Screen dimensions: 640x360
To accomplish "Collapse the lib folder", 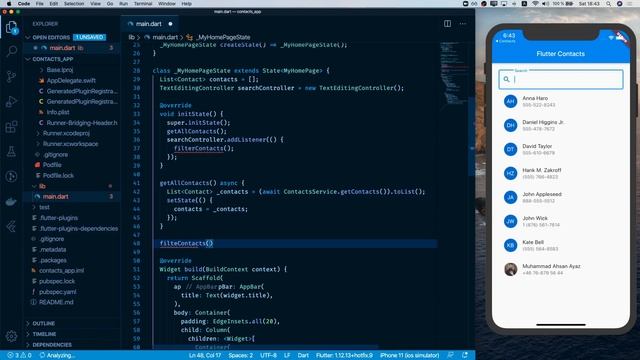I will coord(42,186).
